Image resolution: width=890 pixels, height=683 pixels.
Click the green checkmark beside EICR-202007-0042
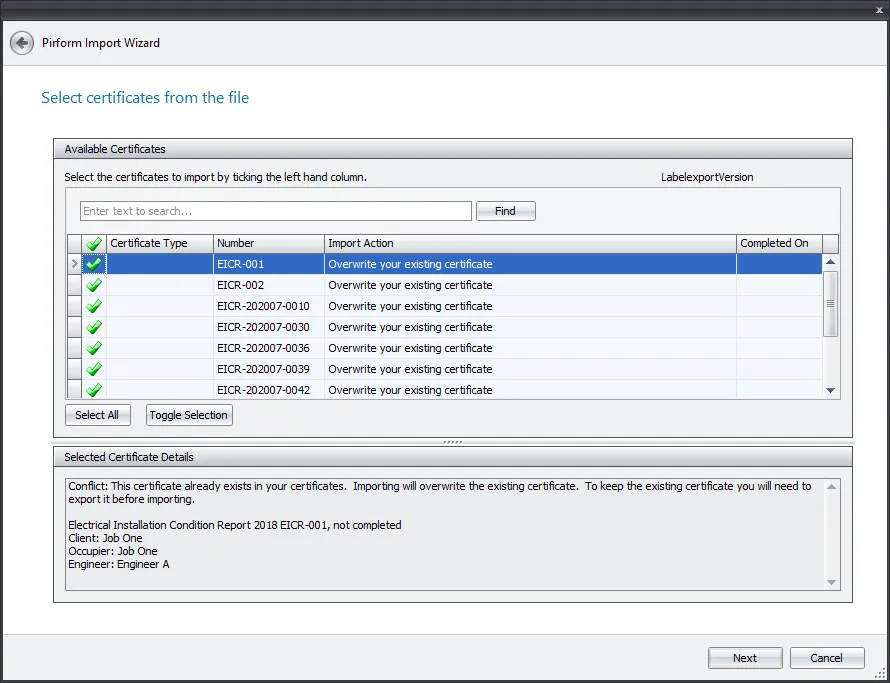(92, 390)
